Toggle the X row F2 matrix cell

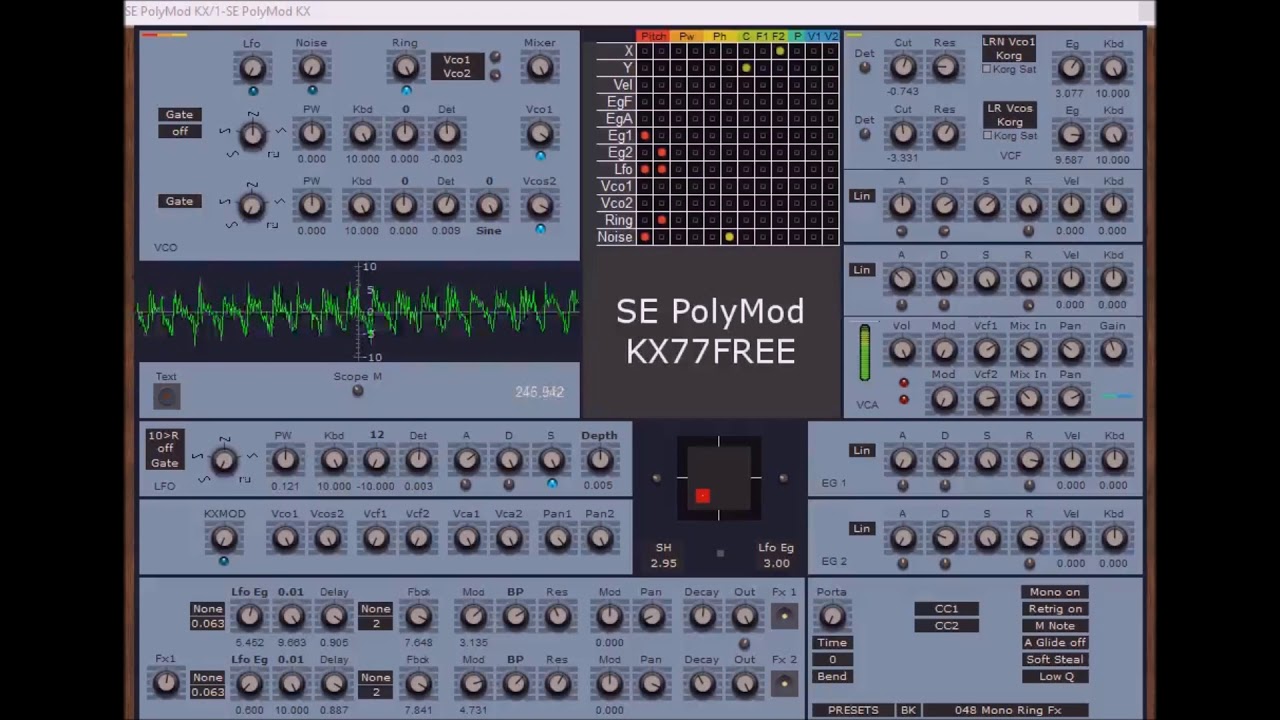tap(780, 51)
